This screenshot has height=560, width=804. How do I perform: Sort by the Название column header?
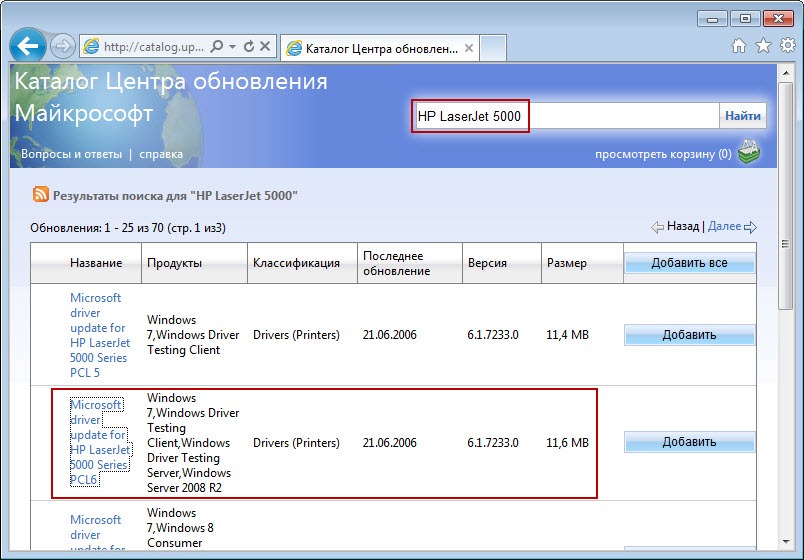(x=96, y=263)
